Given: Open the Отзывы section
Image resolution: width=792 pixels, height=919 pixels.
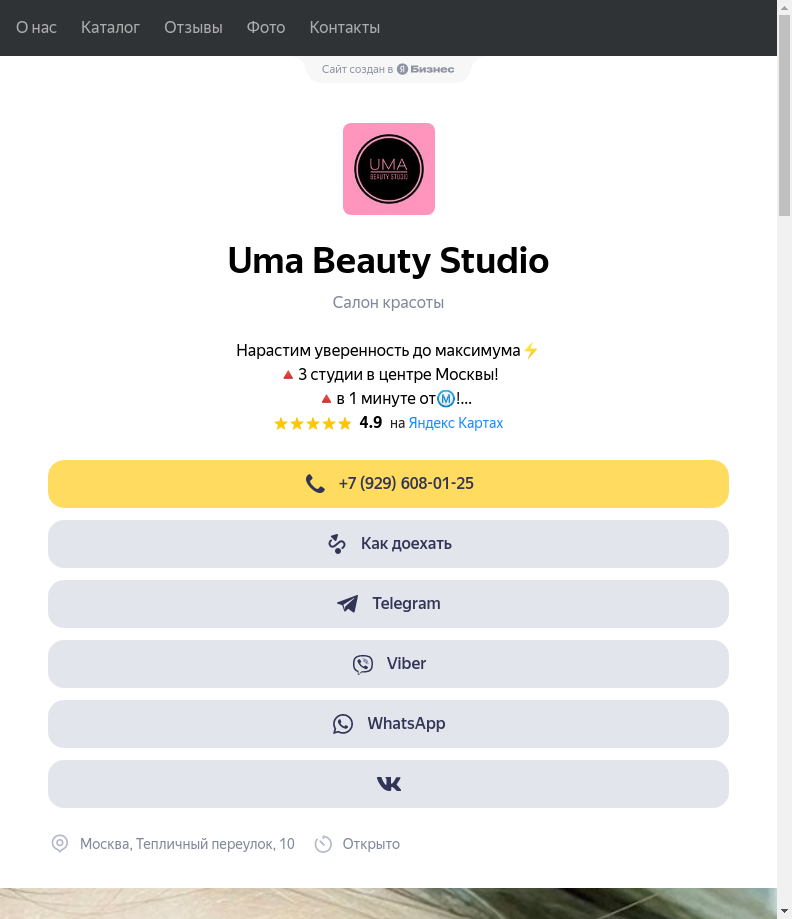Looking at the screenshot, I should pyautogui.click(x=193, y=28).
